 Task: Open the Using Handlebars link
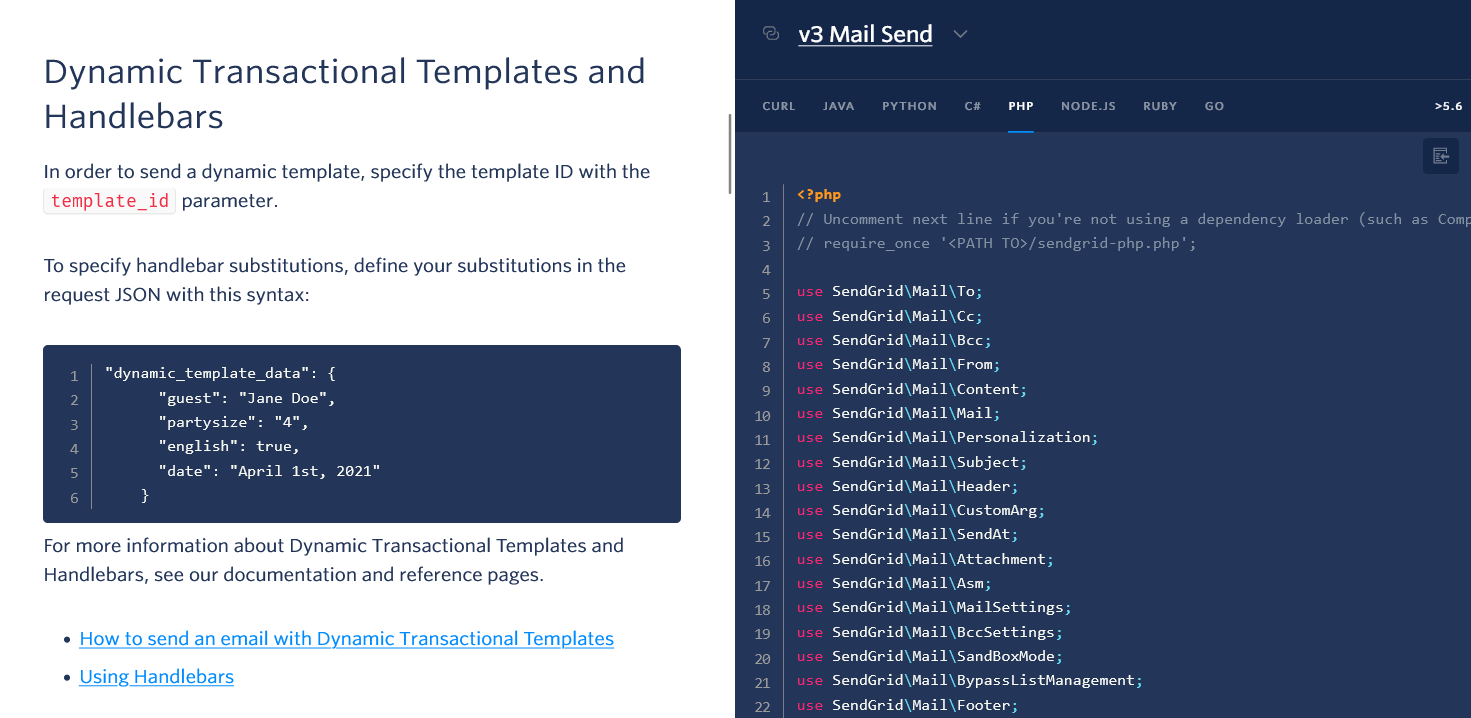click(157, 676)
